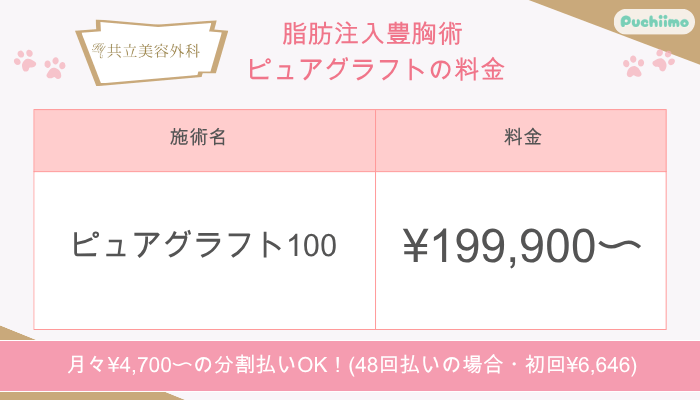Click the paw print nearest the 共立美容外科 badge

tap(54, 68)
